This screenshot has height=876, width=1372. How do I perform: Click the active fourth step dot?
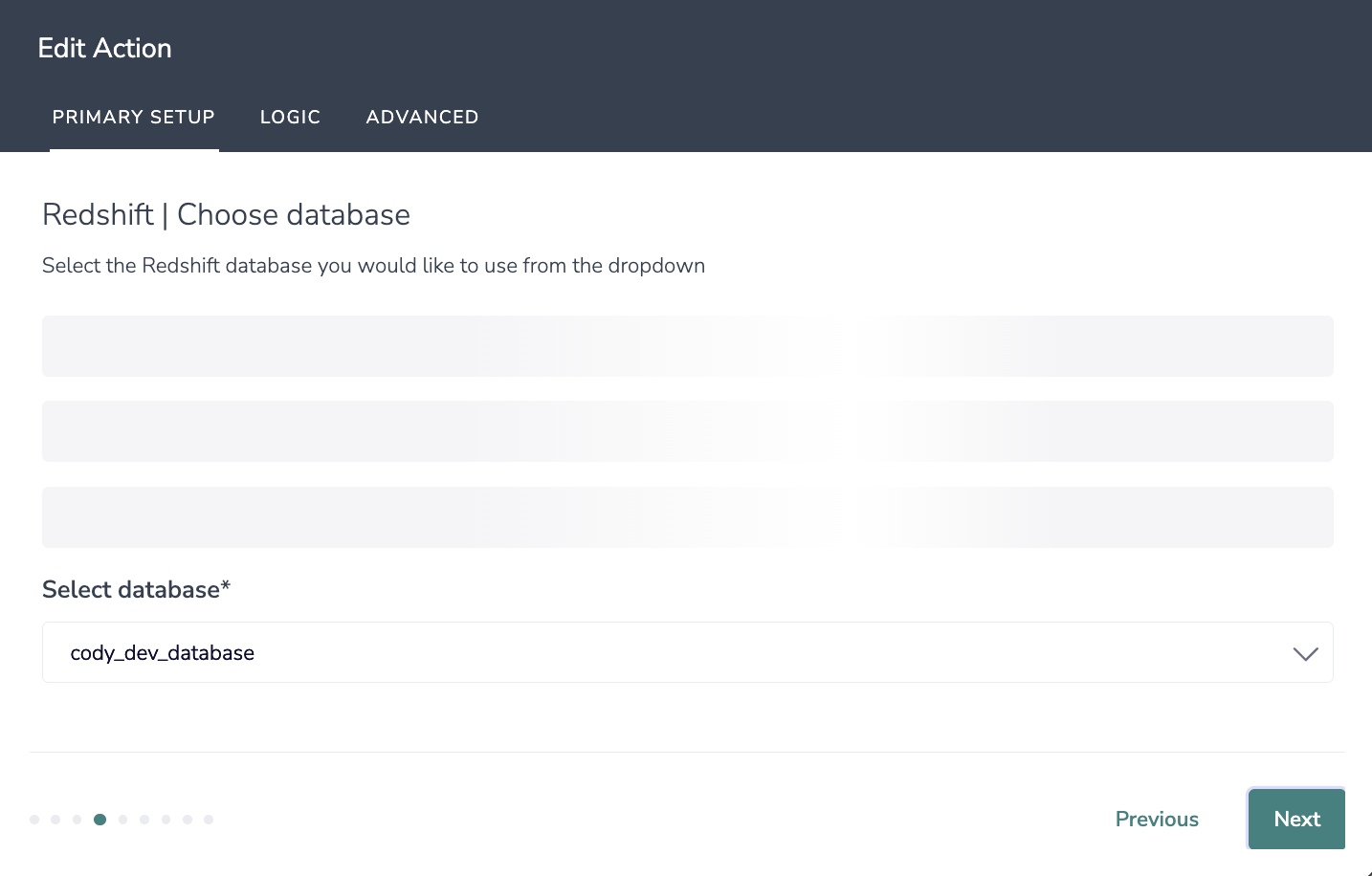pyautogui.click(x=100, y=820)
